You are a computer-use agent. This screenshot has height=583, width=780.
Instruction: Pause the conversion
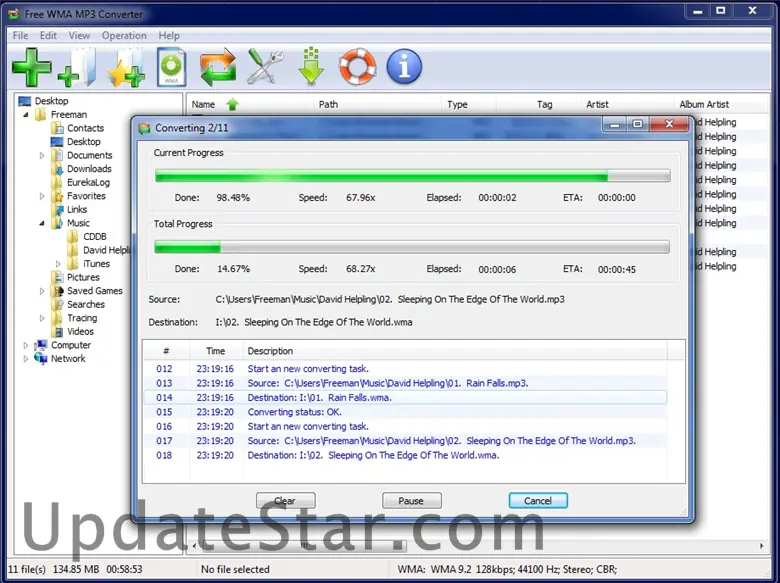[x=411, y=500]
